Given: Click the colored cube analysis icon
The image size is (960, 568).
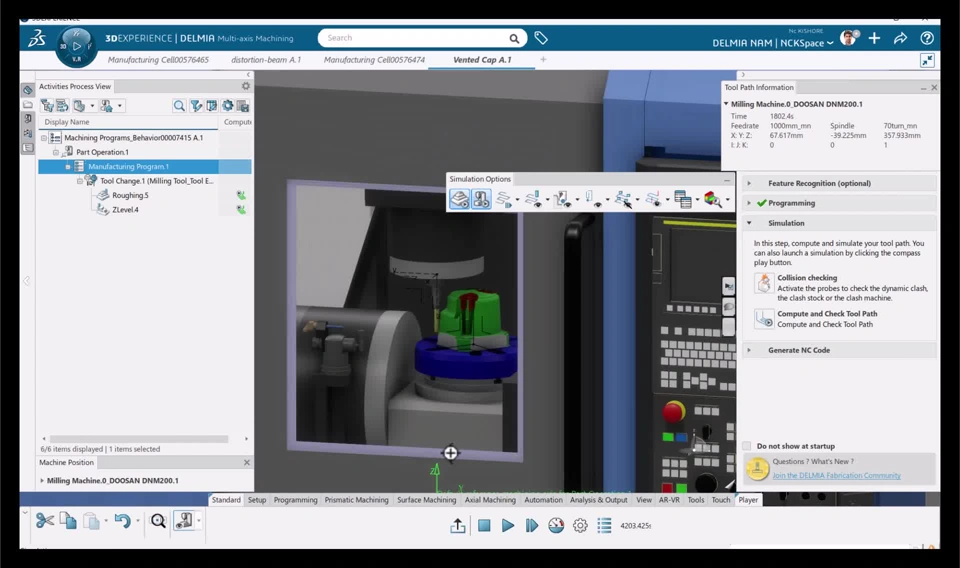Looking at the screenshot, I should pyautogui.click(x=713, y=200).
